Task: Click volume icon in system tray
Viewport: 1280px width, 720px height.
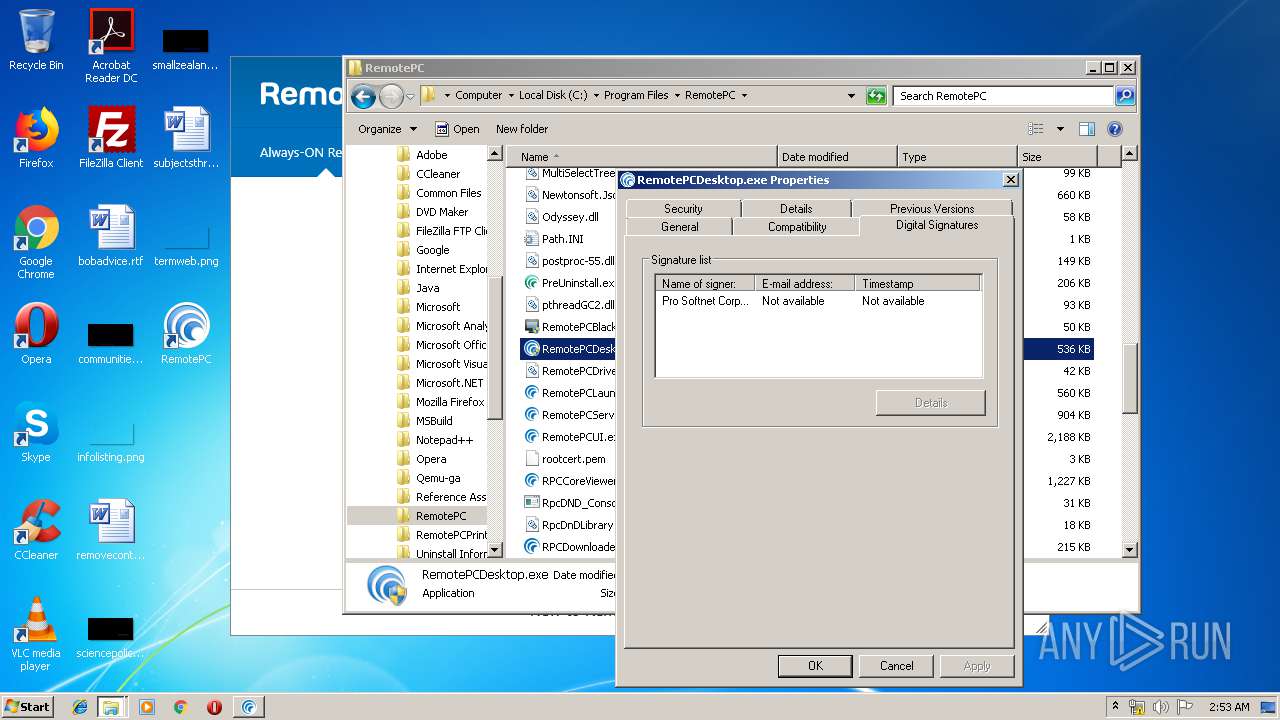Action: tap(1162, 707)
